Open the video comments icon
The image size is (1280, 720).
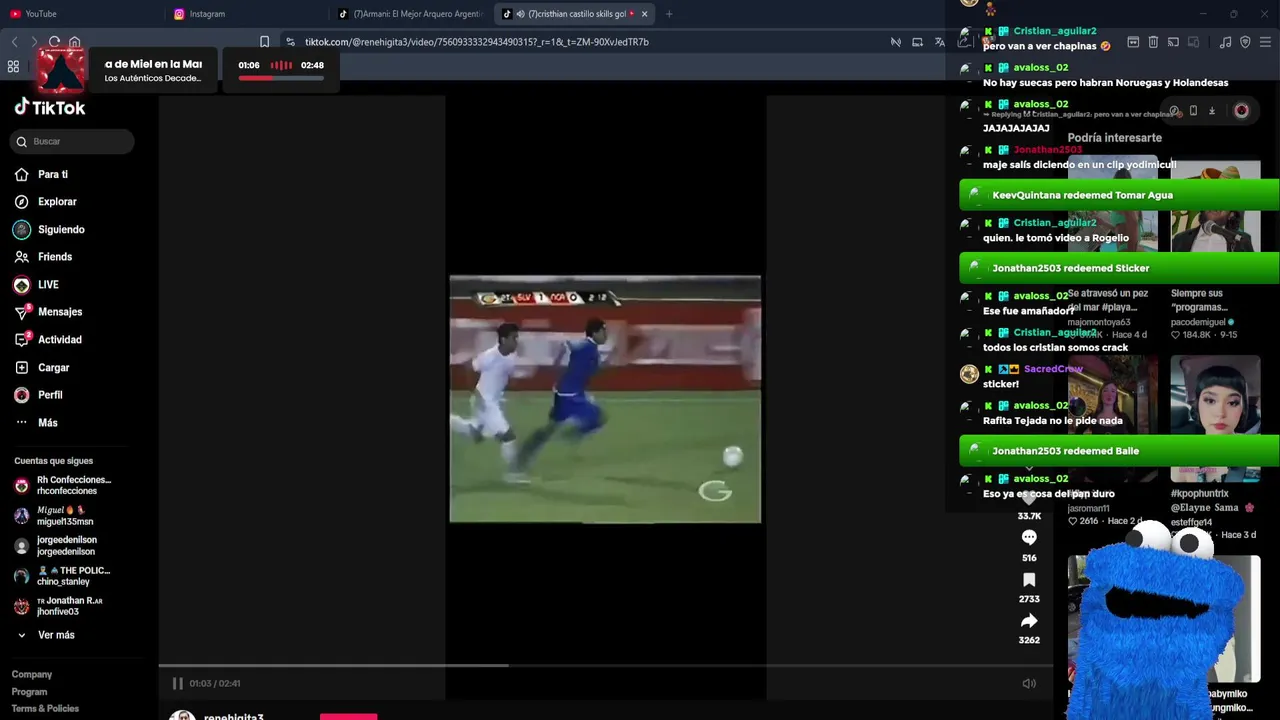coord(1029,538)
